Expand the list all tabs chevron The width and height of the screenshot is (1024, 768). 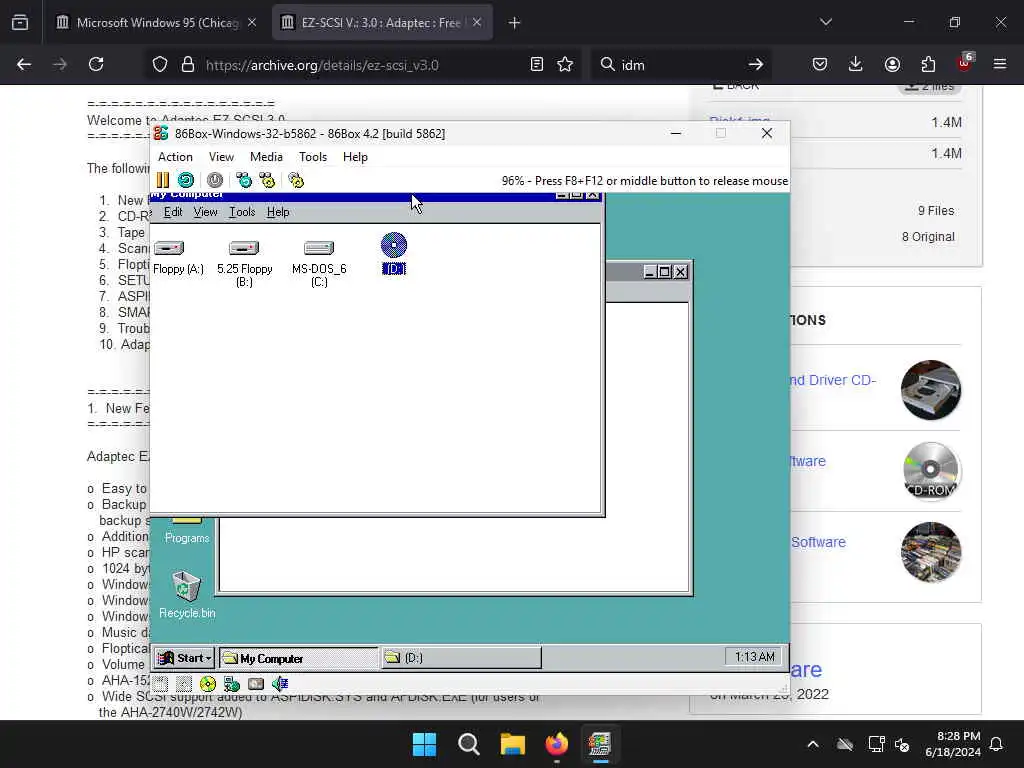825,22
